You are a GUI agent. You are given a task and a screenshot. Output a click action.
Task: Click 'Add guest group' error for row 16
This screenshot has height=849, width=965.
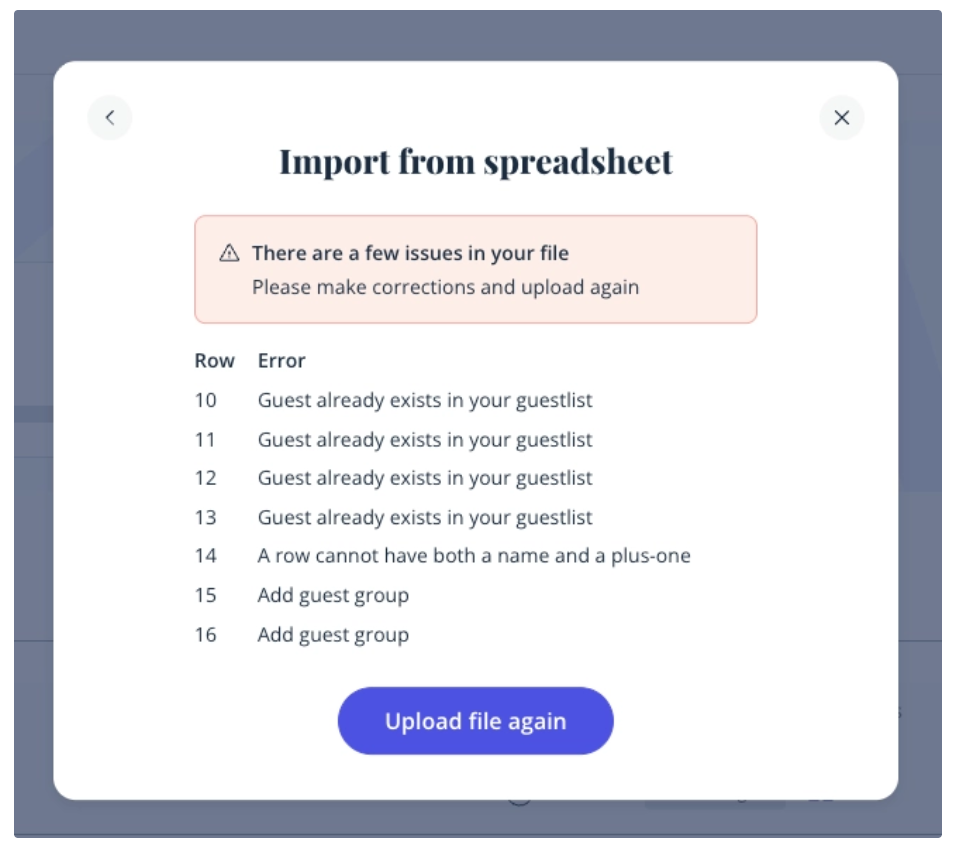(333, 635)
